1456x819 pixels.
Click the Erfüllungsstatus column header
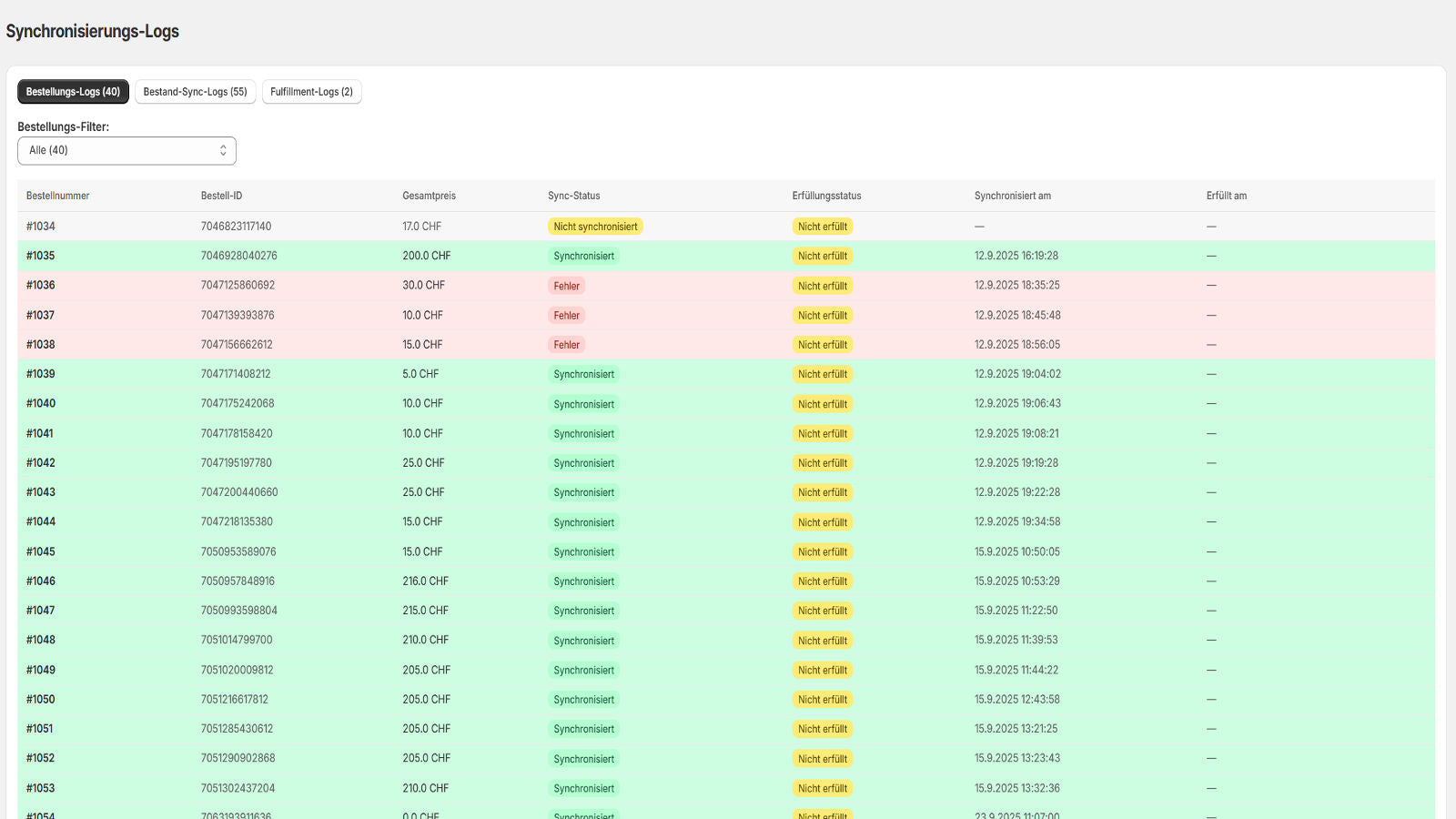(x=826, y=196)
